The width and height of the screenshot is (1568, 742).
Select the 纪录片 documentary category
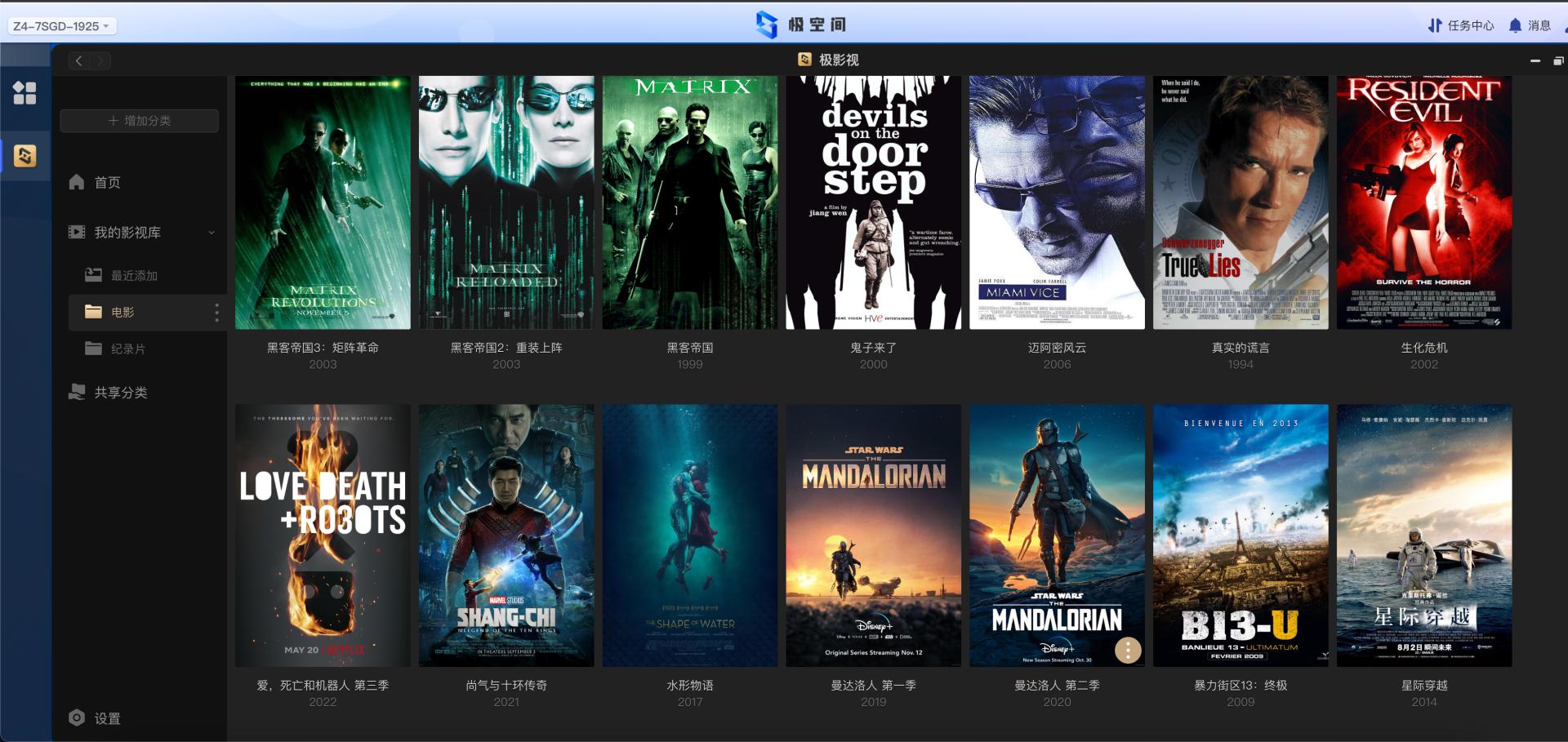(x=127, y=349)
